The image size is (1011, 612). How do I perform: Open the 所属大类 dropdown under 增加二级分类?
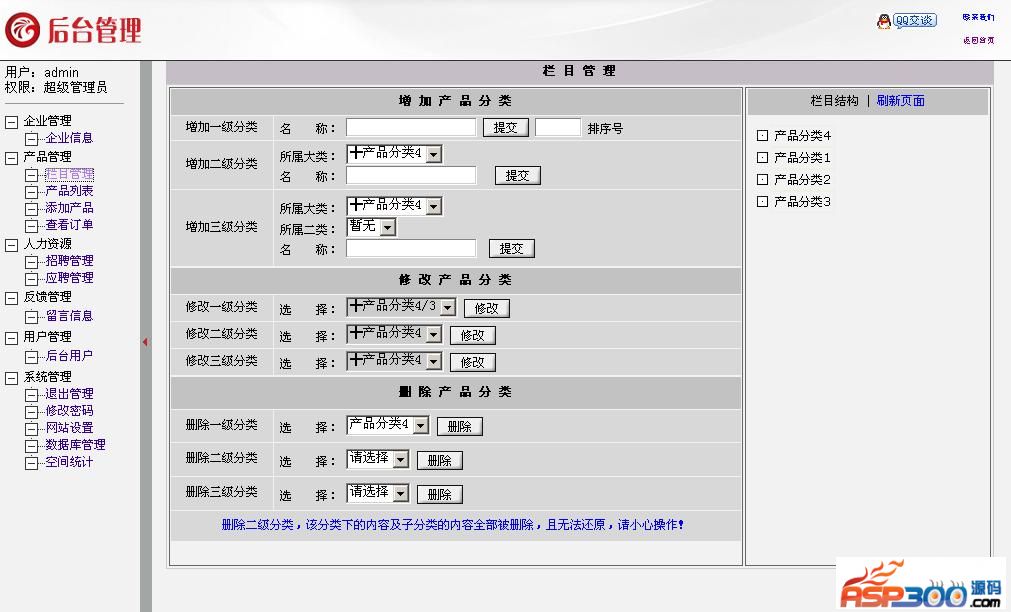click(x=433, y=154)
